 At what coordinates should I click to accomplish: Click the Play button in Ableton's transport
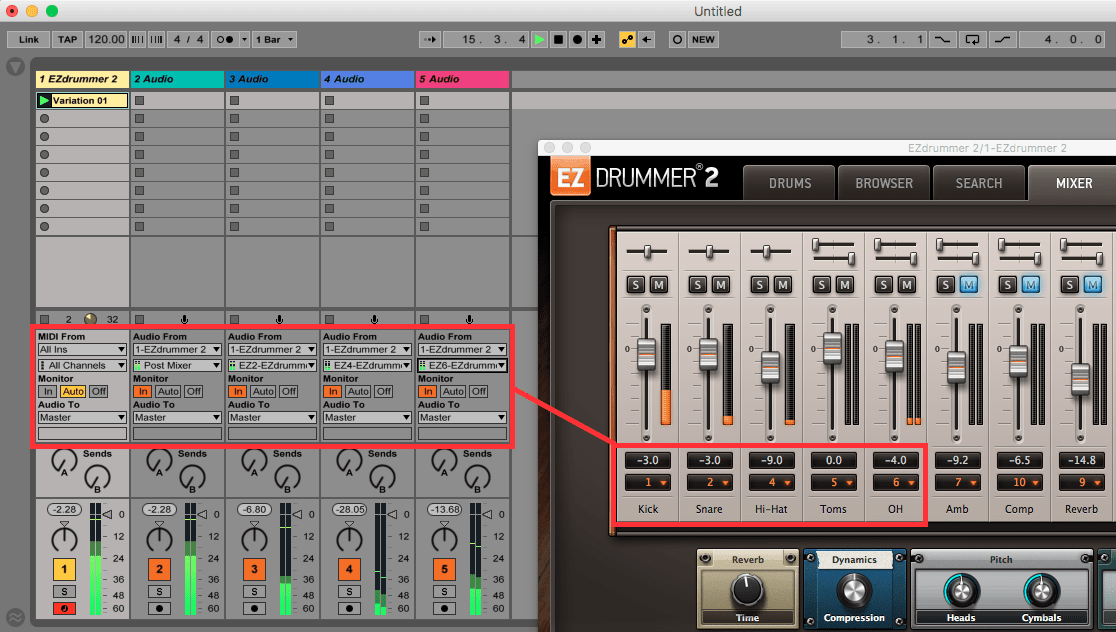539,40
